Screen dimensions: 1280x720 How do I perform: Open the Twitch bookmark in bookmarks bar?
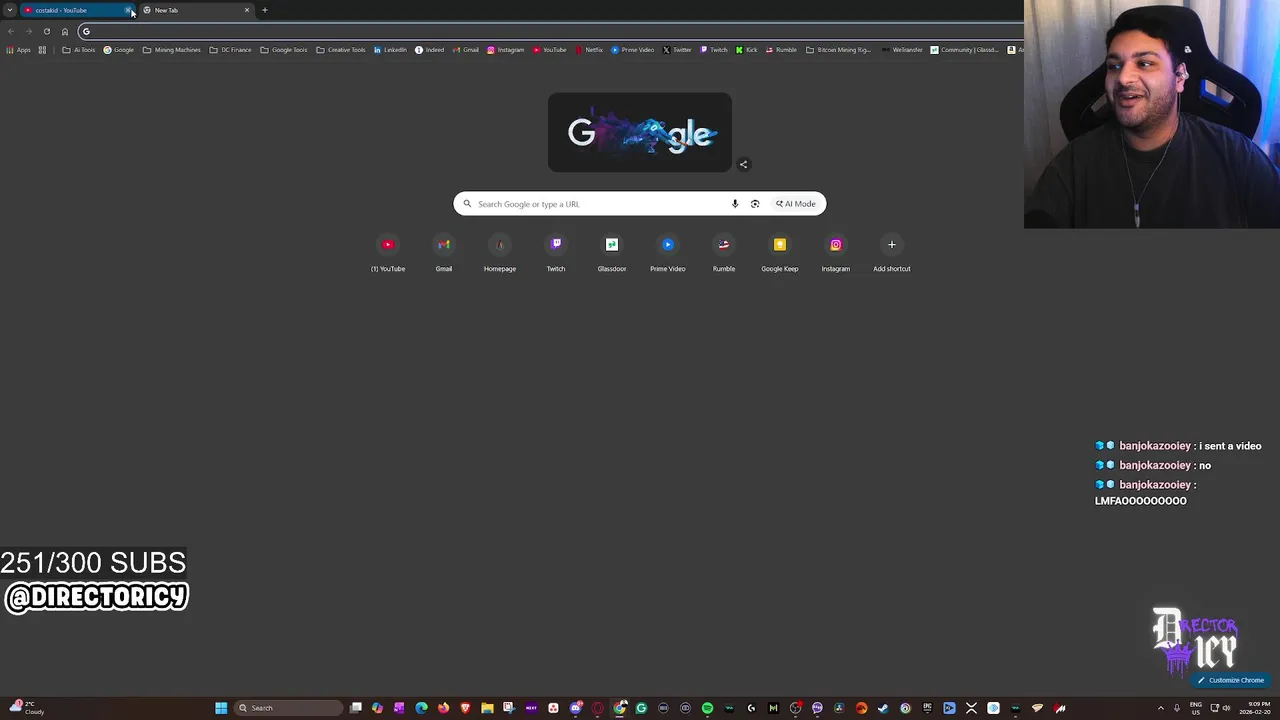click(x=714, y=50)
